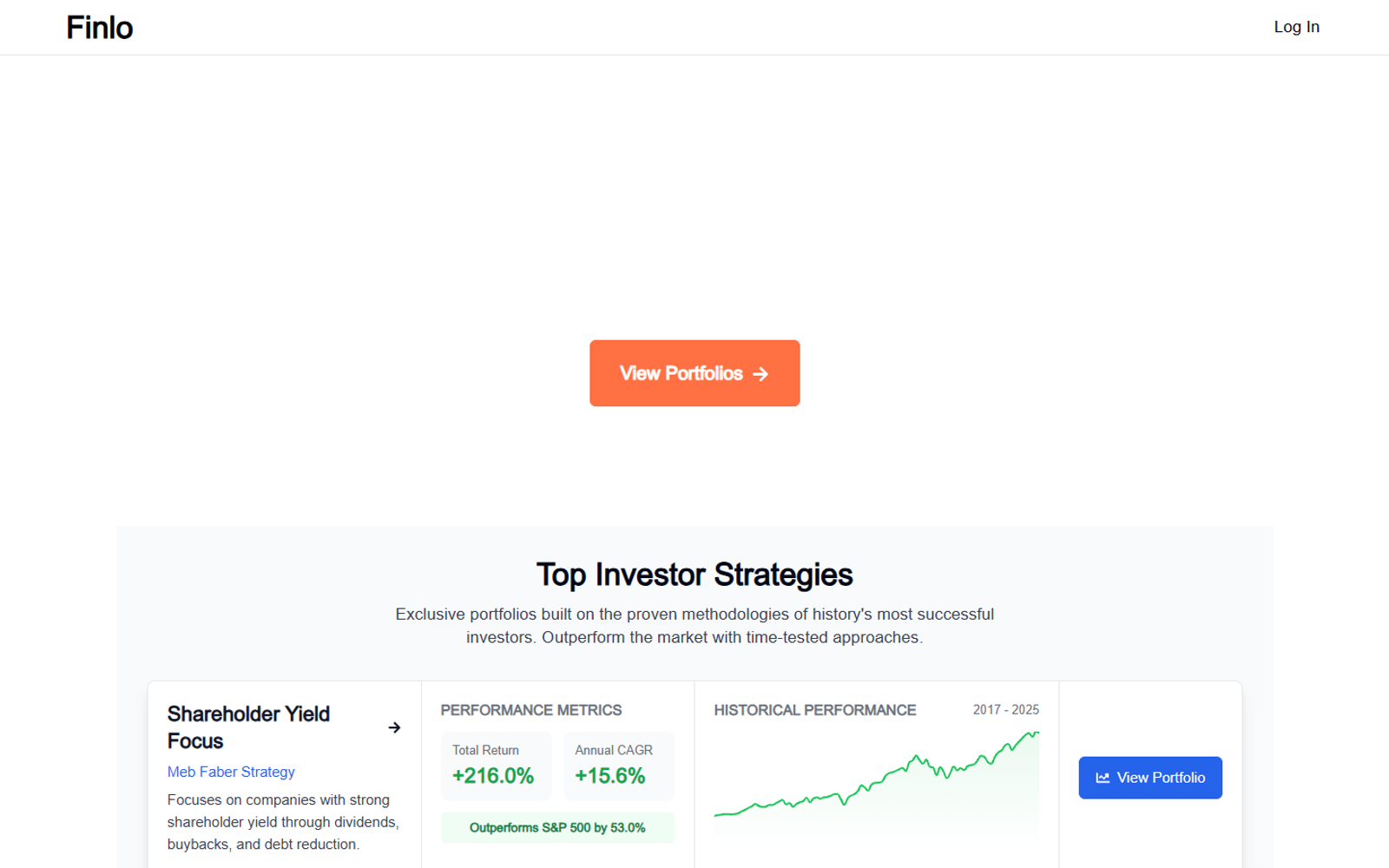Select the Shareholder Yield Focus card title
The image size is (1389, 868).
pos(248,727)
